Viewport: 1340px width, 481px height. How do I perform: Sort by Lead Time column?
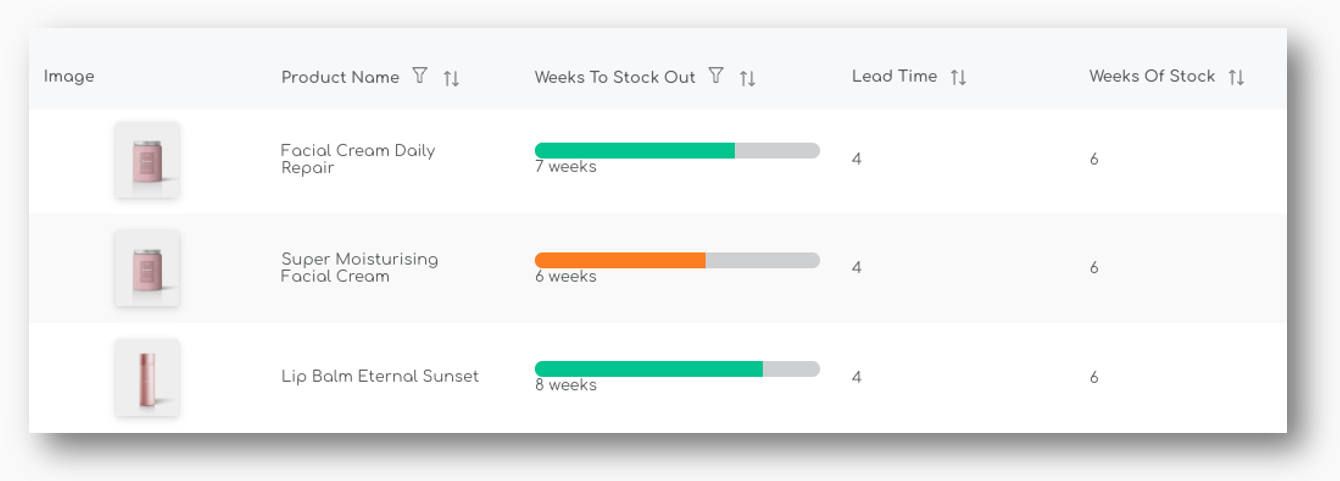pyautogui.click(x=958, y=77)
